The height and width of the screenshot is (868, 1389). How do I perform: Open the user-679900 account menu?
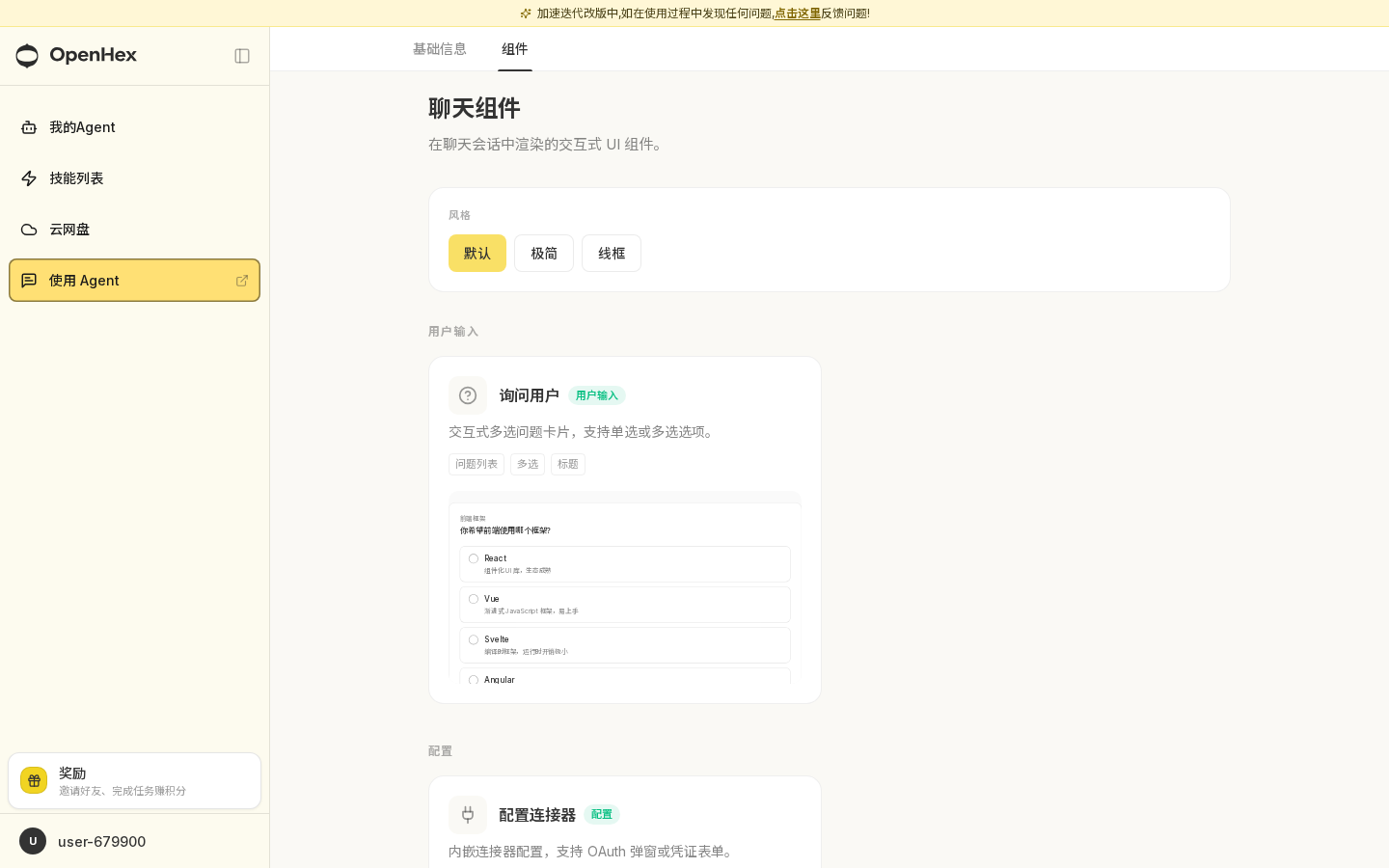point(134,841)
